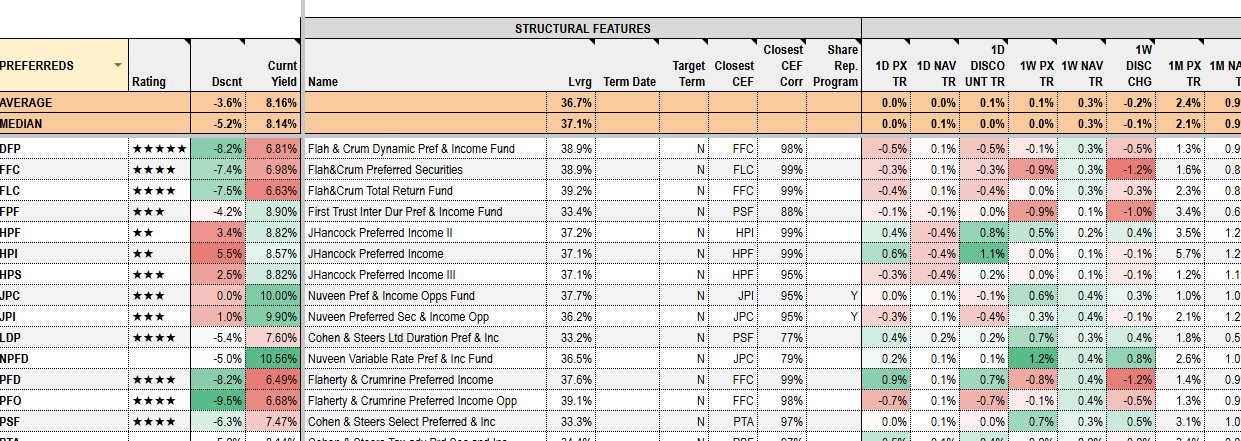Click the Rating column header

click(148, 82)
